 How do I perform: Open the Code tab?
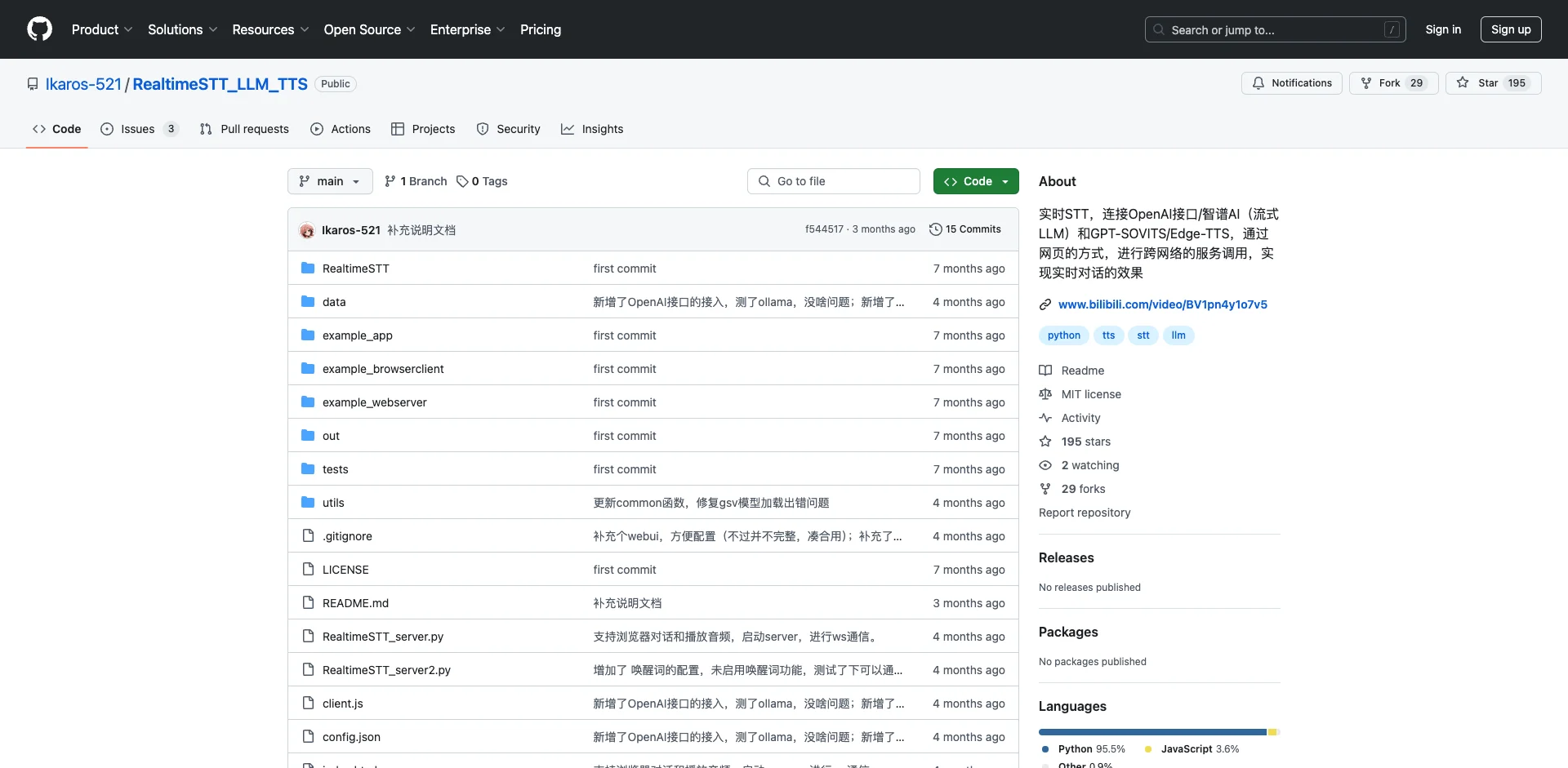tap(56, 129)
